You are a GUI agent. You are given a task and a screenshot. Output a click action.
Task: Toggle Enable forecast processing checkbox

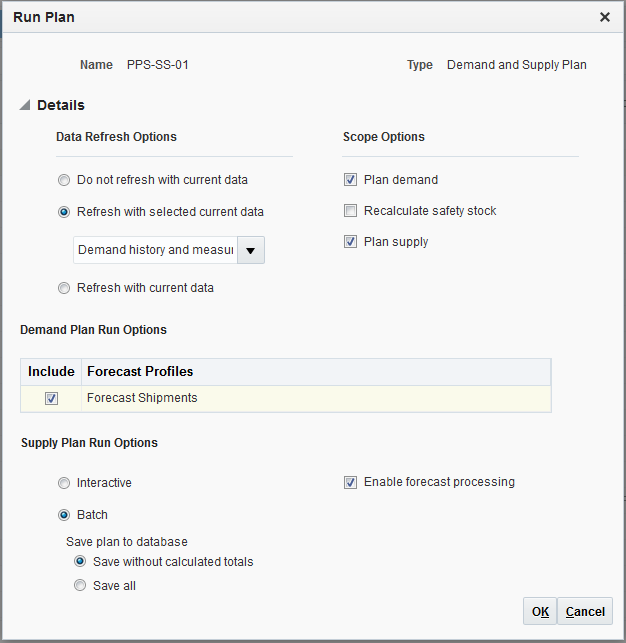(350, 482)
